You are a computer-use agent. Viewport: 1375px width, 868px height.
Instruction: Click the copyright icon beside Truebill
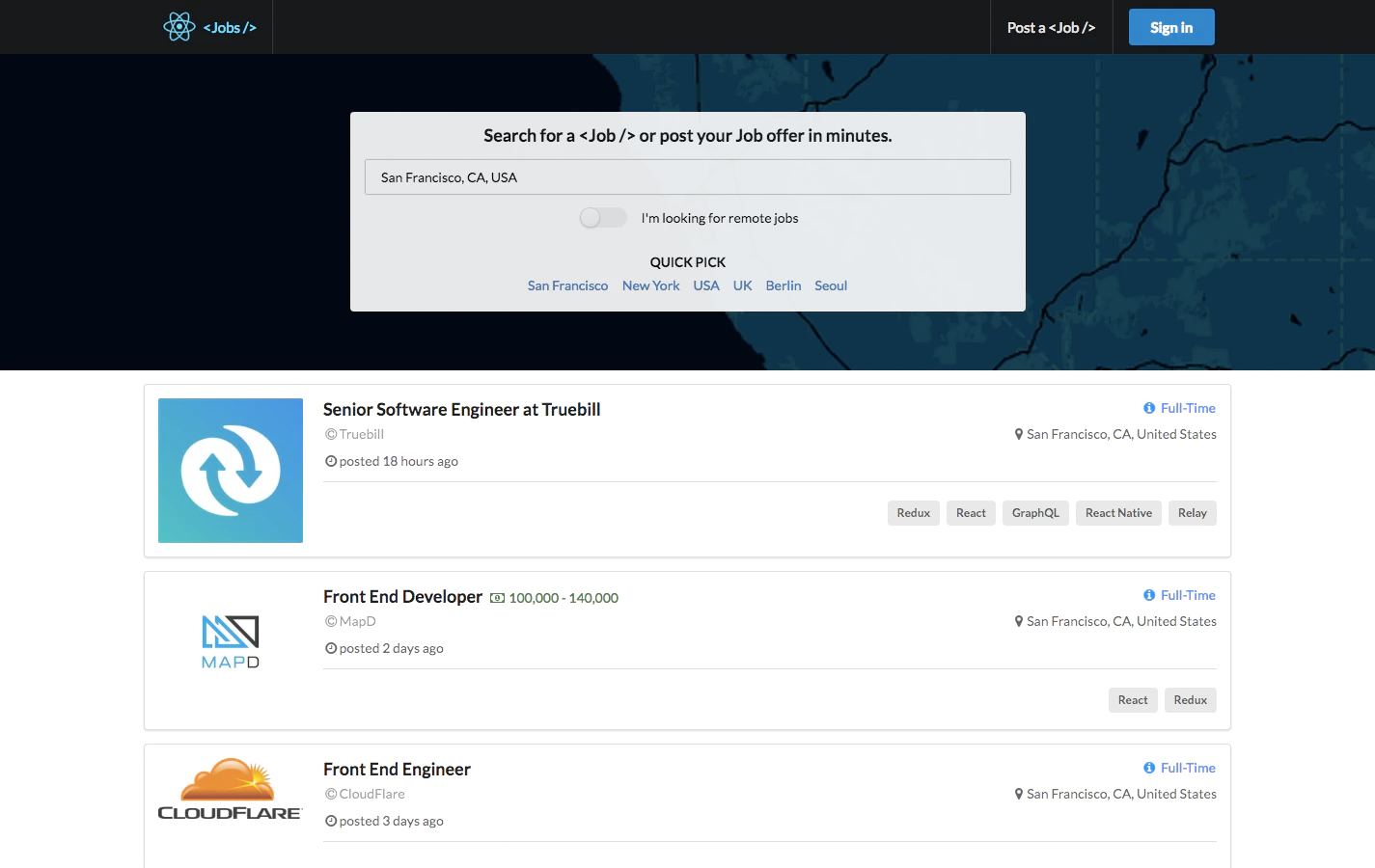(330, 434)
